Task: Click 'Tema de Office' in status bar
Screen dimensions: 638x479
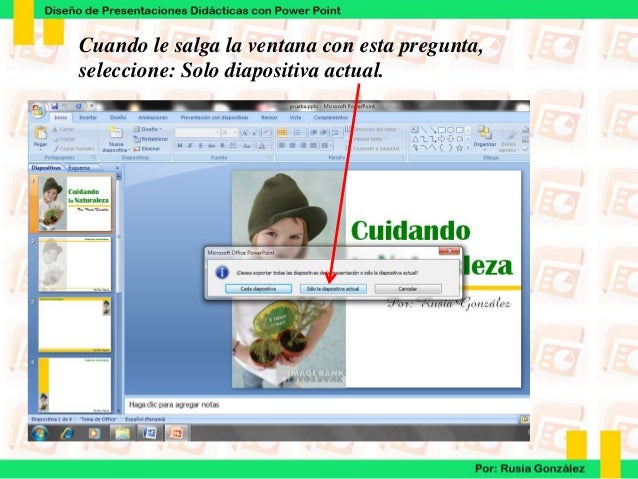Action: pos(98,419)
